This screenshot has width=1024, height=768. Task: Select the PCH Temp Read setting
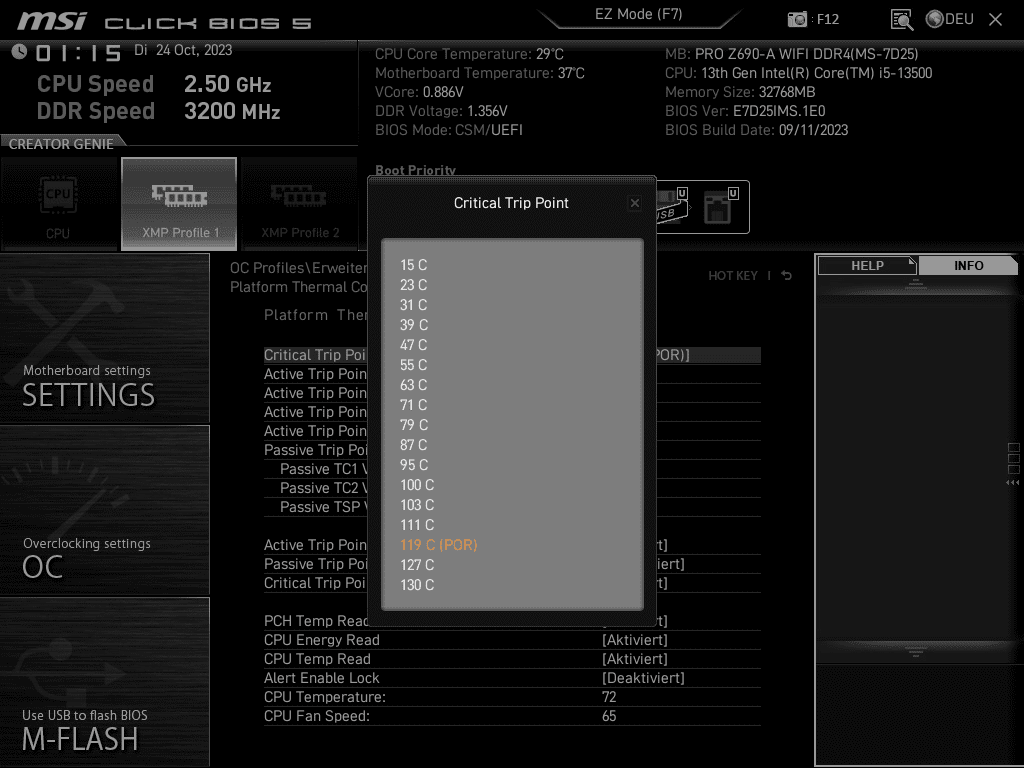click(512, 621)
